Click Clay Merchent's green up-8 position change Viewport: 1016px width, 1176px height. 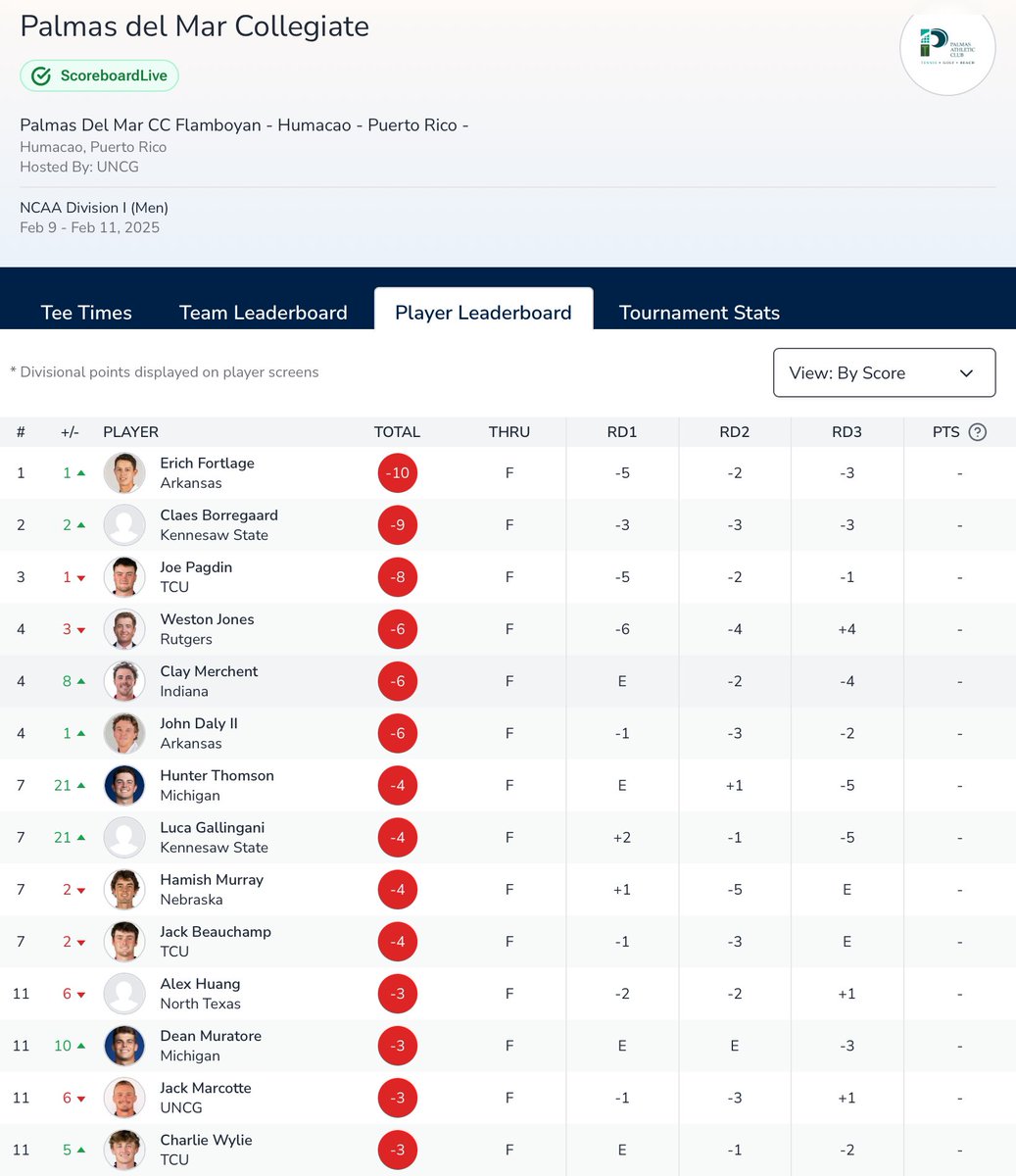73,681
